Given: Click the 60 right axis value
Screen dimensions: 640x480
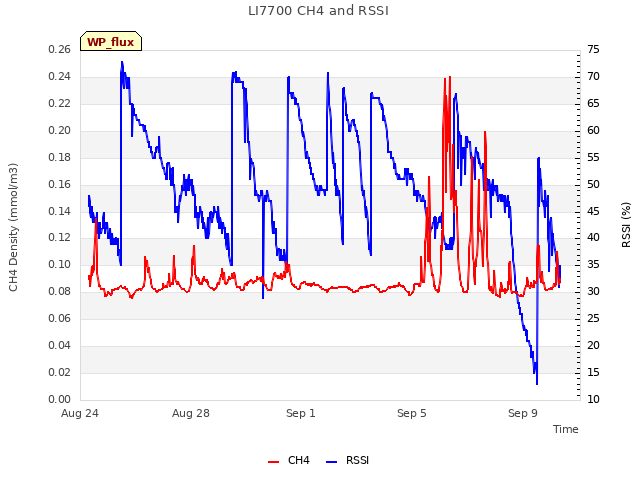Looking at the screenshot, I should (x=593, y=130).
